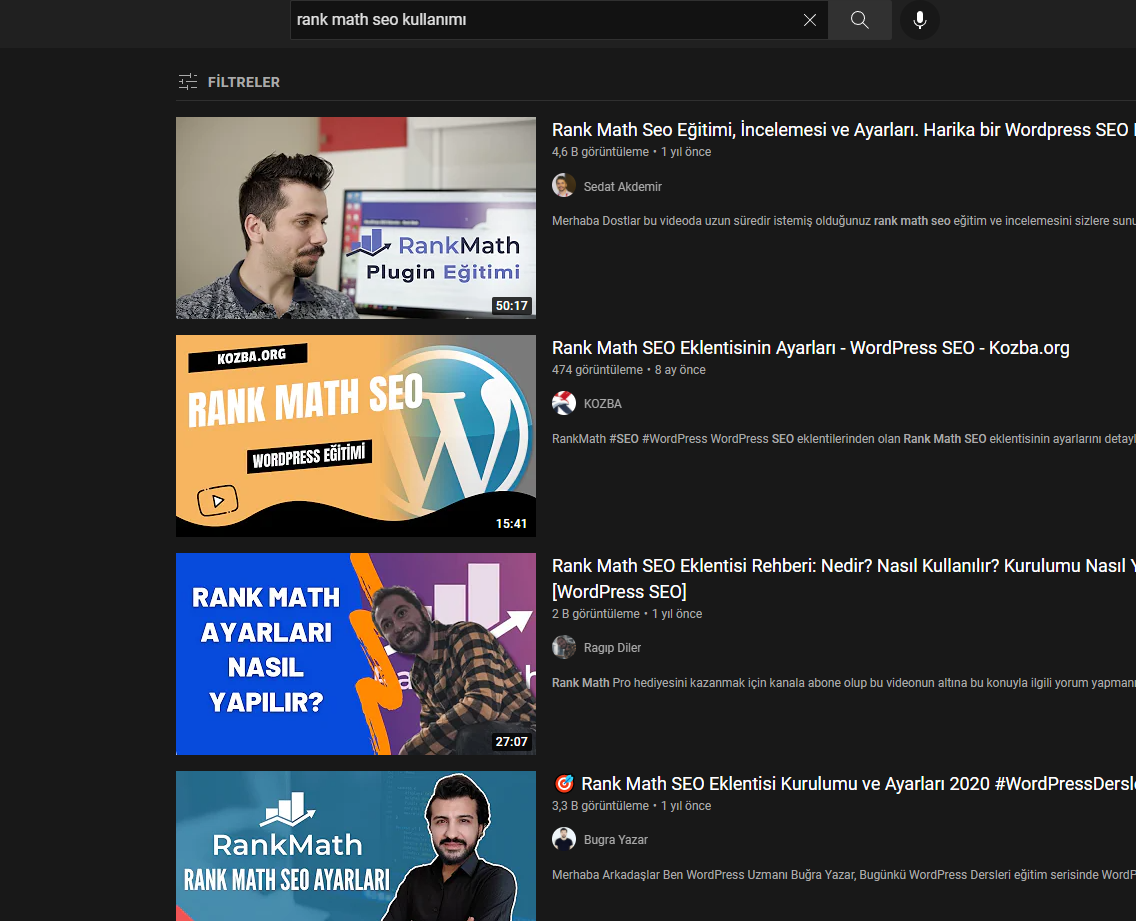Click the Bugra Yazar channel avatar
The width and height of the screenshot is (1136, 921).
click(564, 839)
